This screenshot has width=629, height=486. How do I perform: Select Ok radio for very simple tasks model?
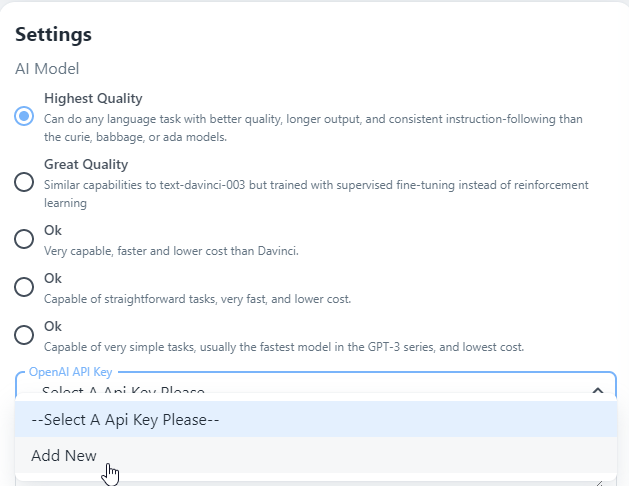tap(24, 335)
